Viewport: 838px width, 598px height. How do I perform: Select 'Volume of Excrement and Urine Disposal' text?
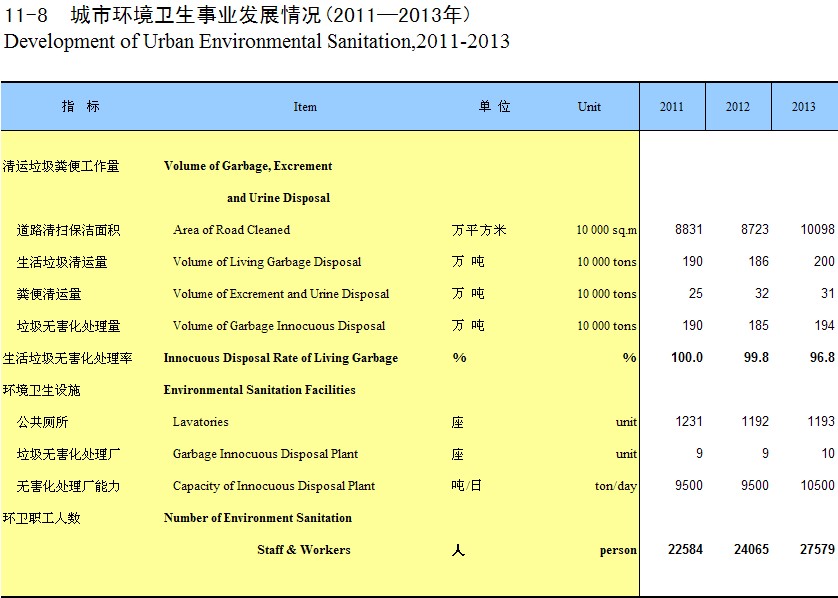coord(281,294)
